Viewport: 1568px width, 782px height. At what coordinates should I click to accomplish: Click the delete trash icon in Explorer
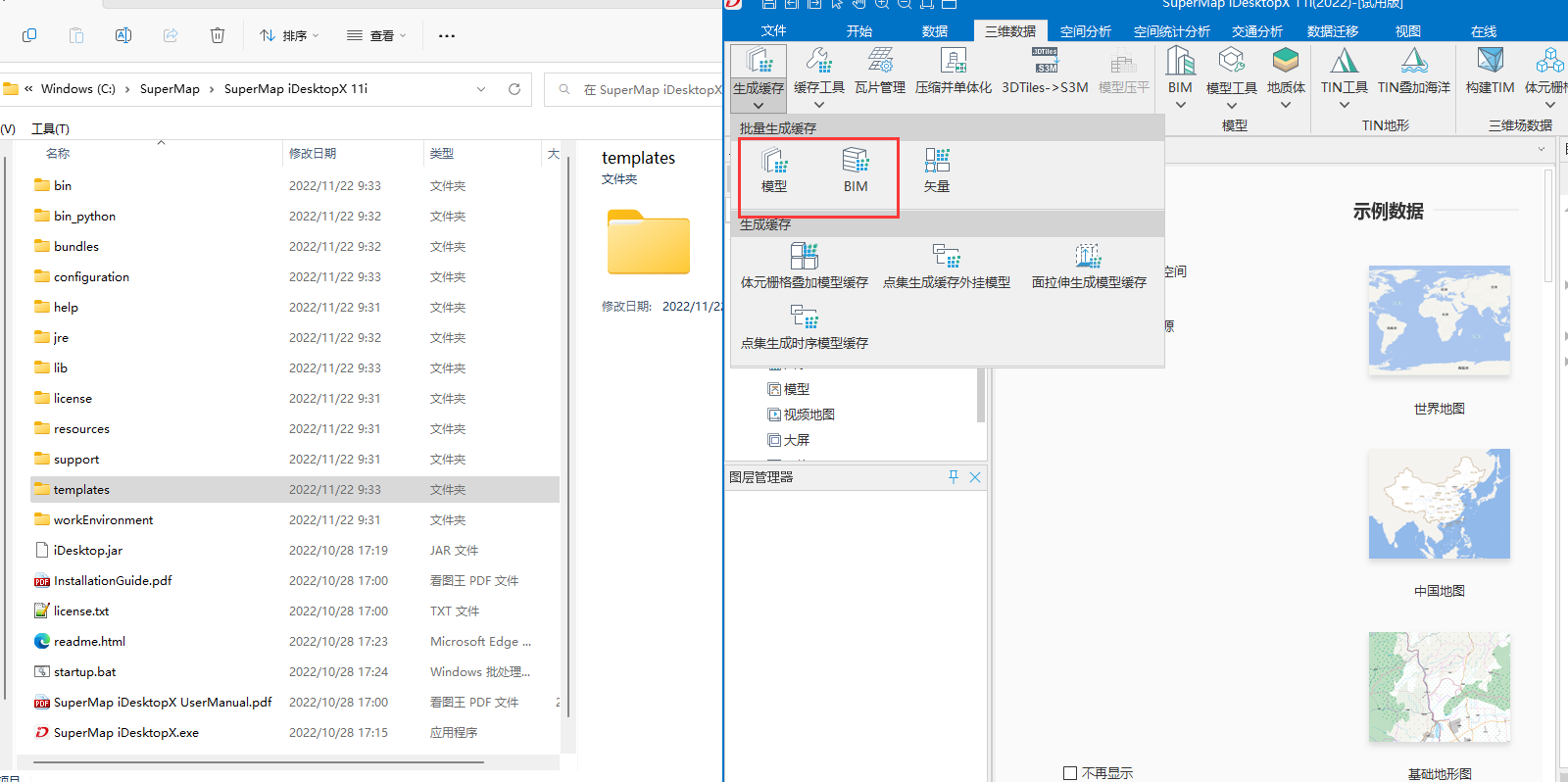point(218,35)
